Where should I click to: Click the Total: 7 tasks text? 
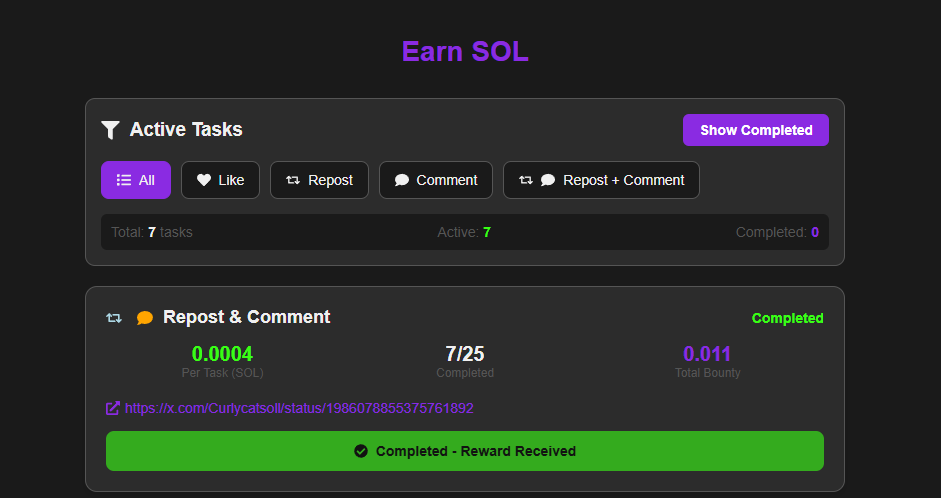coord(152,232)
